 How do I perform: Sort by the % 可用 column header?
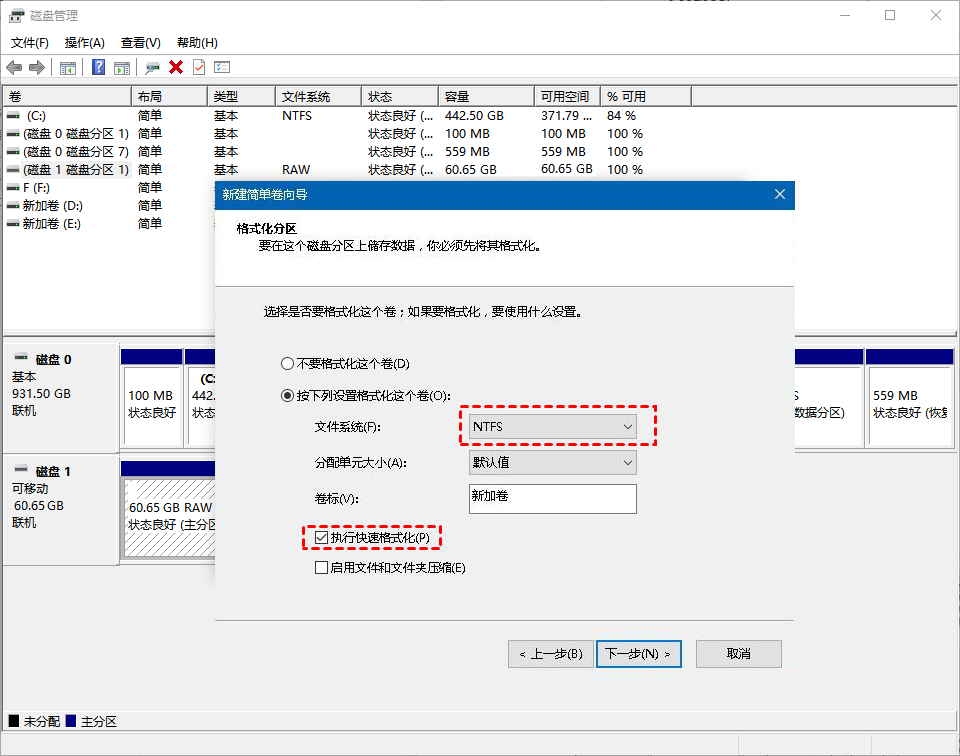tap(645, 97)
